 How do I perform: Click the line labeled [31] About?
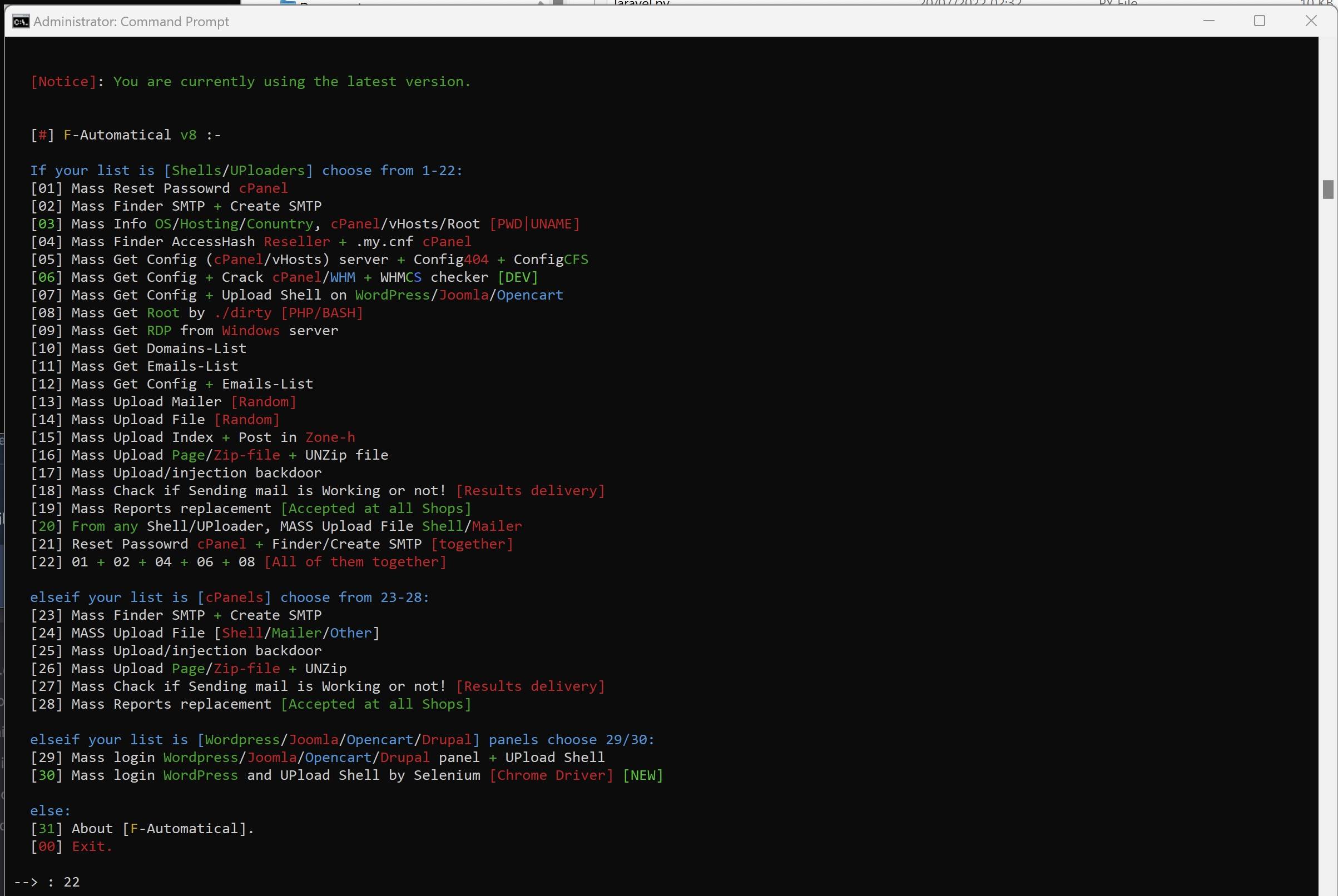pos(142,829)
